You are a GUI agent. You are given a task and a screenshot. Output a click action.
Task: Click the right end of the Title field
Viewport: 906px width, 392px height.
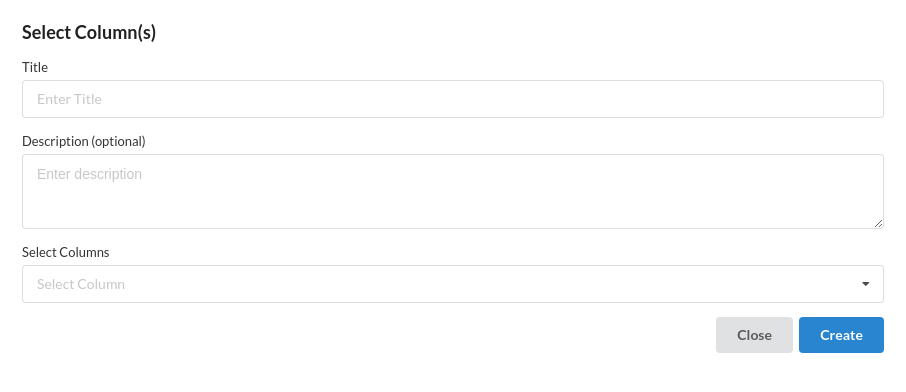click(x=855, y=99)
